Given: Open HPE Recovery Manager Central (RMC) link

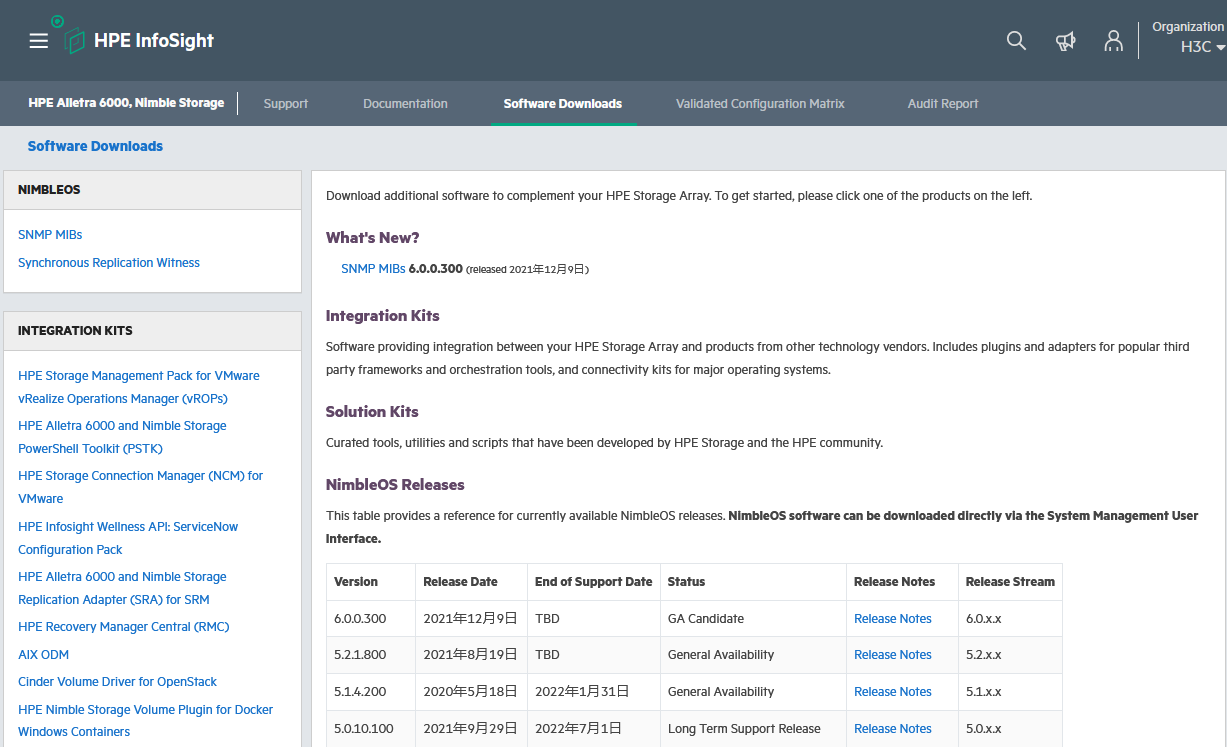Looking at the screenshot, I should click(x=124, y=627).
